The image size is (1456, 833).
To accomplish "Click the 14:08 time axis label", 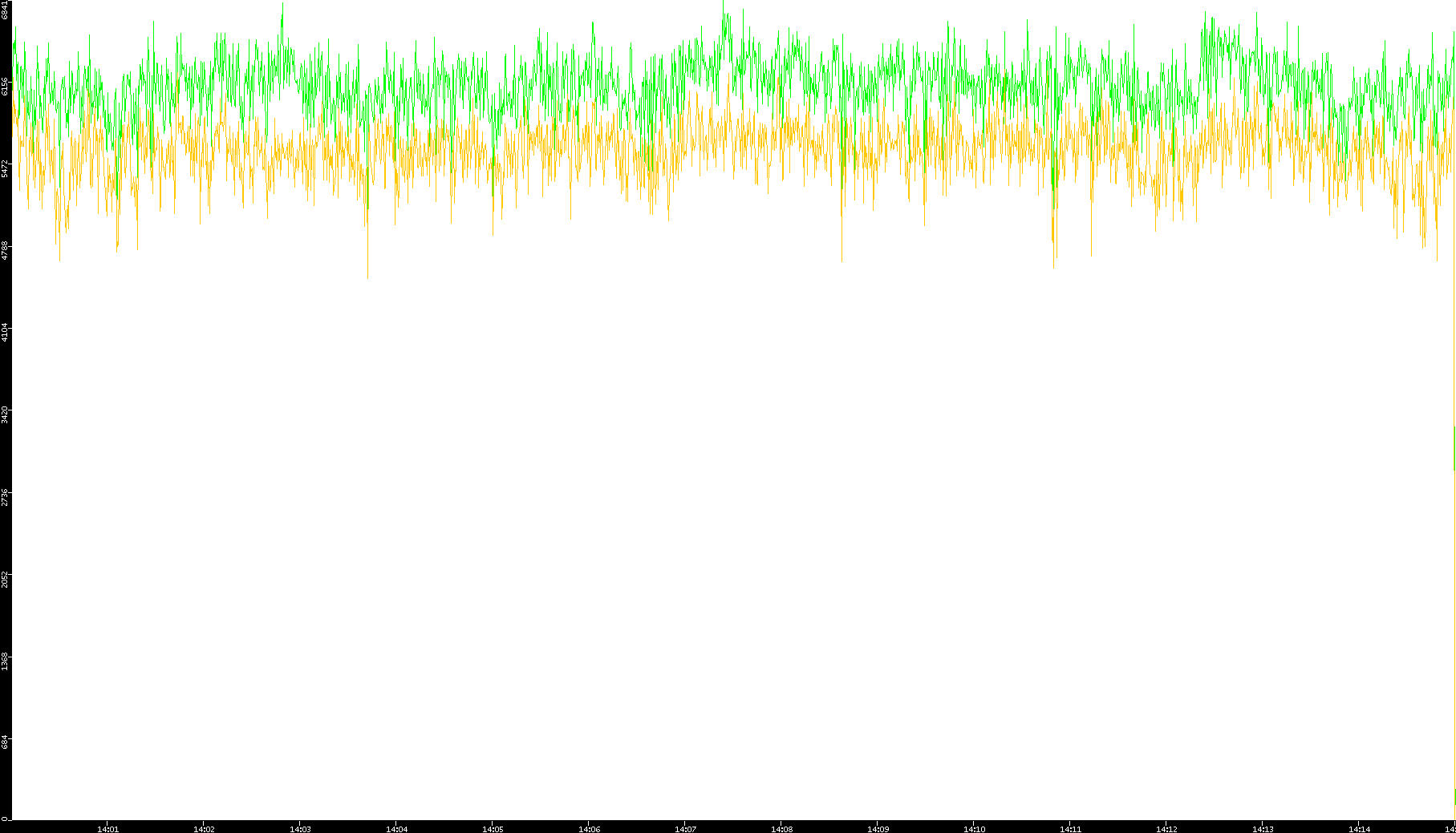I will coord(781,829).
